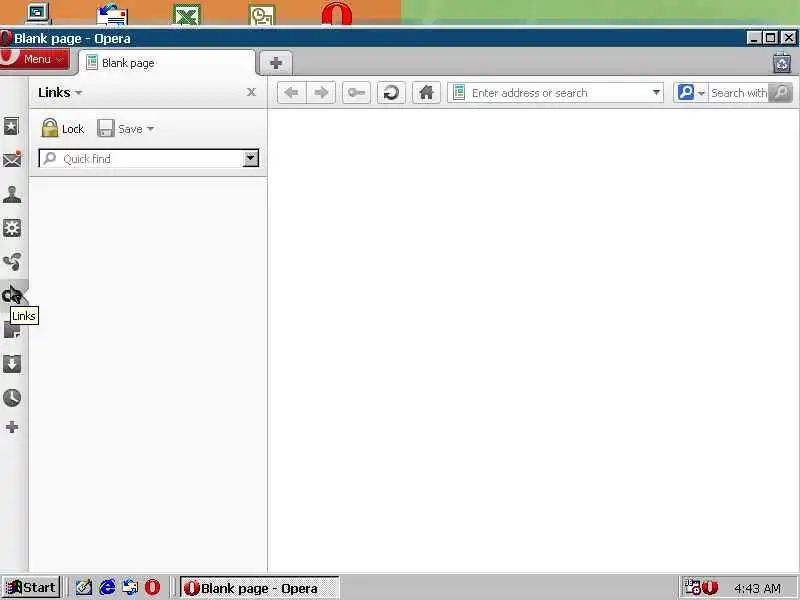
Task: Select the Links panel icon
Action: pyautogui.click(x=12, y=295)
